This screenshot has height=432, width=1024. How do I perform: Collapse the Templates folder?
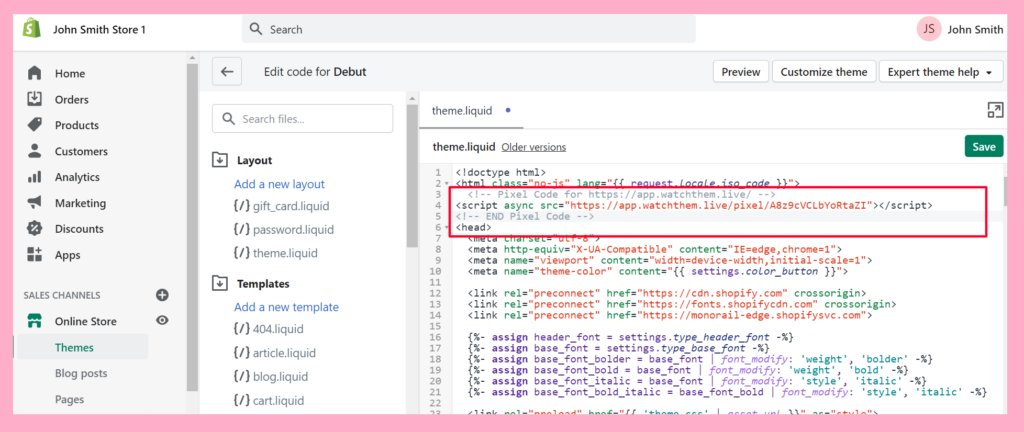(220, 284)
